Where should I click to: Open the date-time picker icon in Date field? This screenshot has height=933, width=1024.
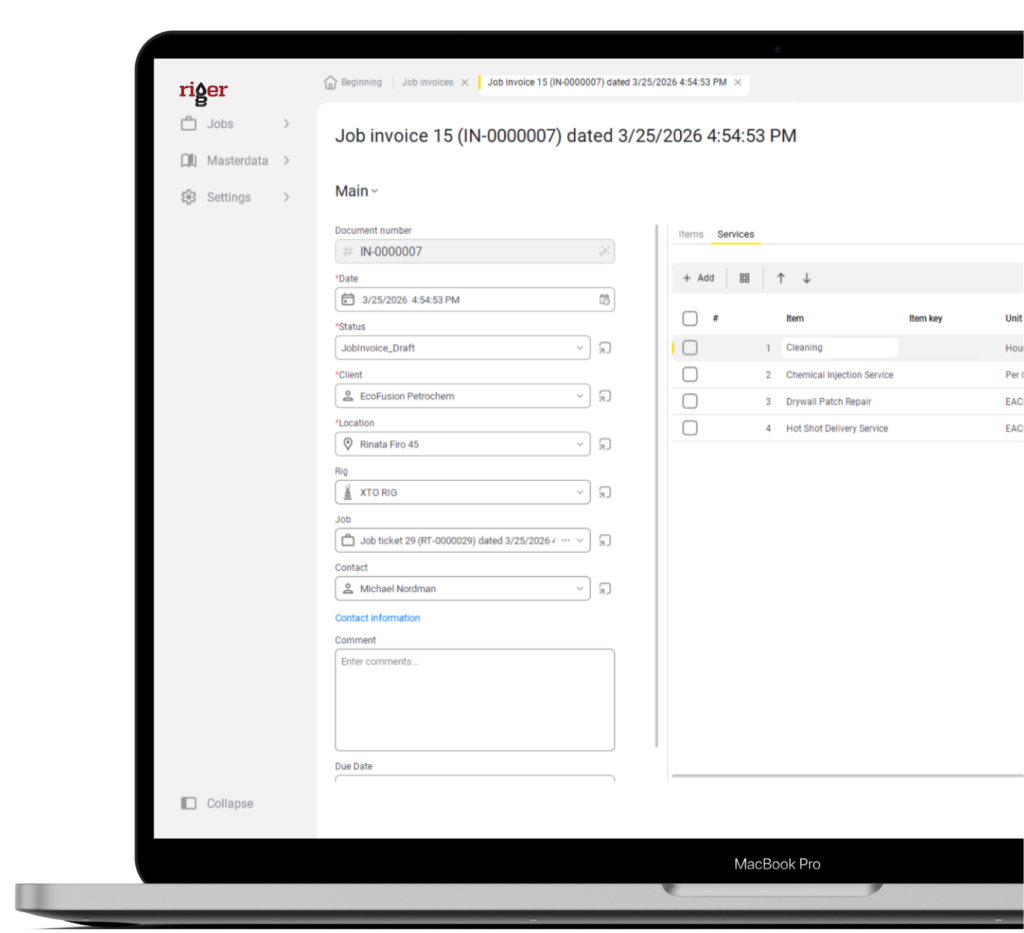pyautogui.click(x=605, y=300)
